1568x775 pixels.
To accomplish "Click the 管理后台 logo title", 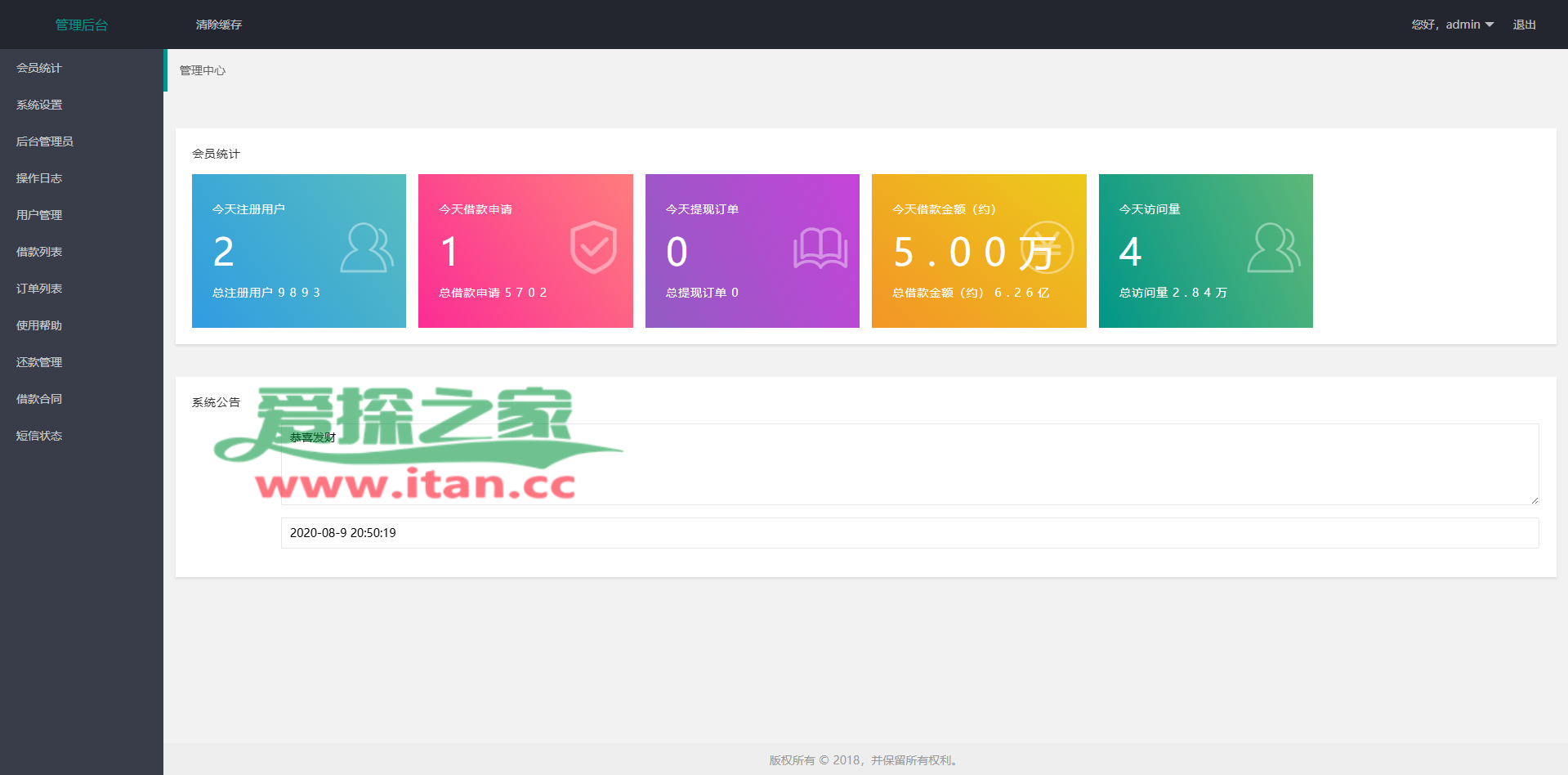I will coord(82,25).
